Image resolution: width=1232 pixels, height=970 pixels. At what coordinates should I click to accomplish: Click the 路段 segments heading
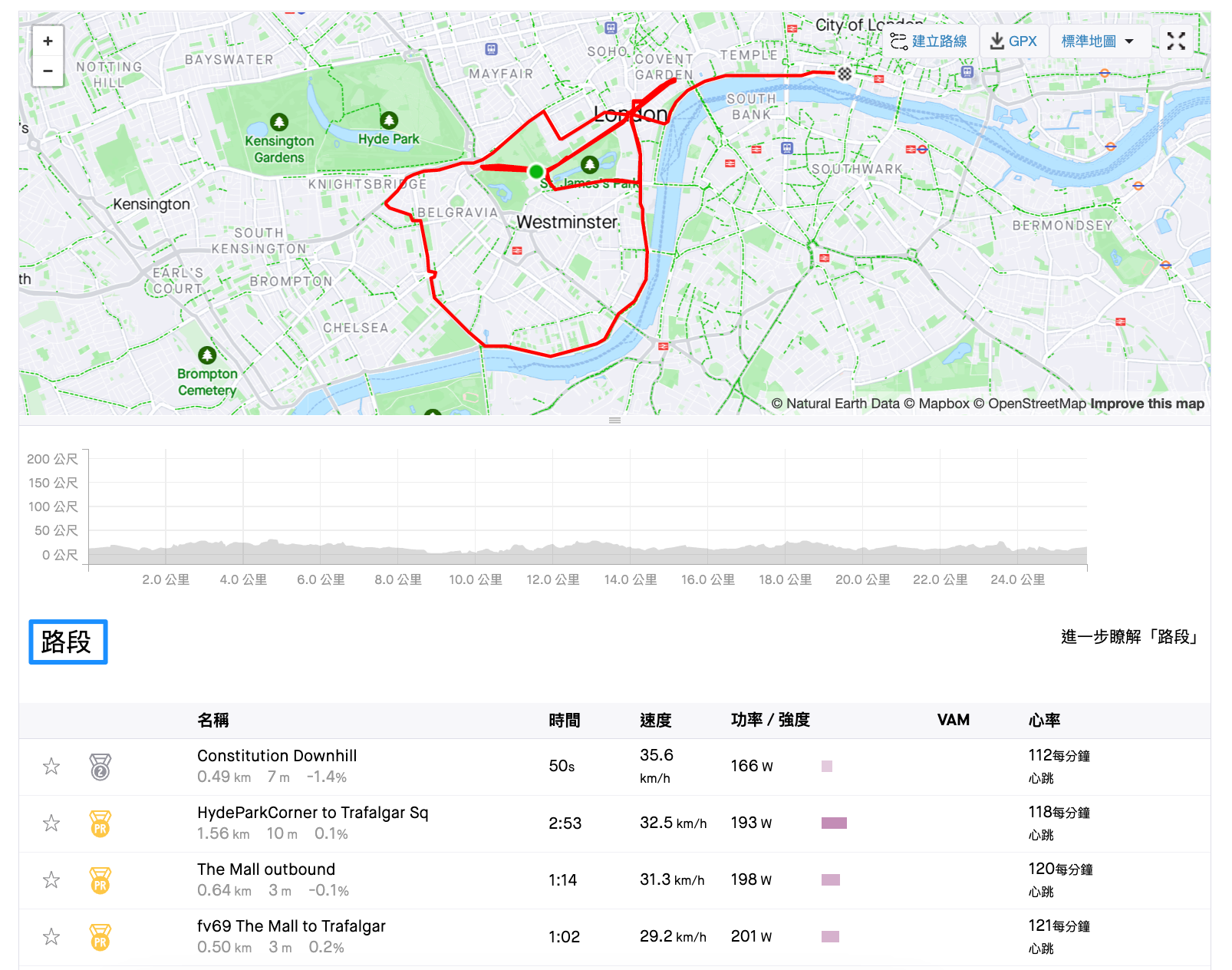point(68,642)
